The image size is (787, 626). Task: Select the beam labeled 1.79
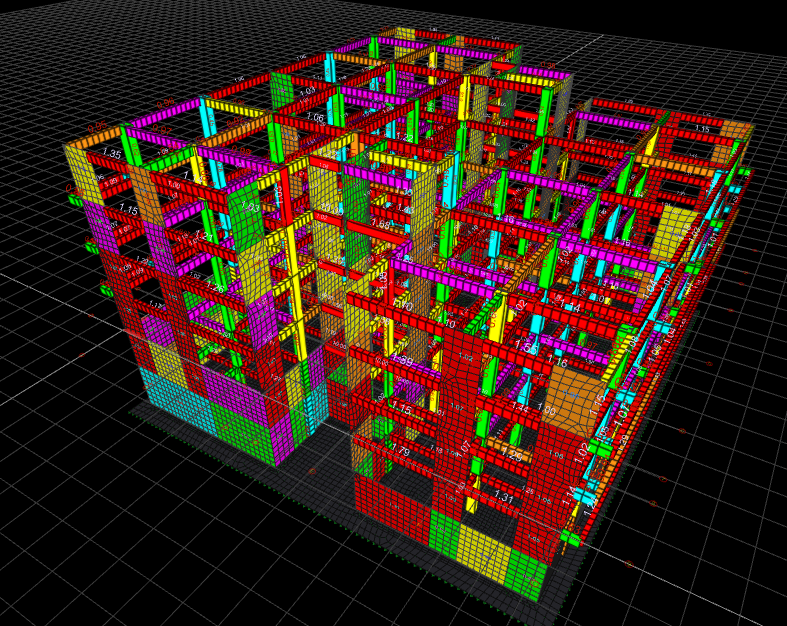(x=402, y=450)
